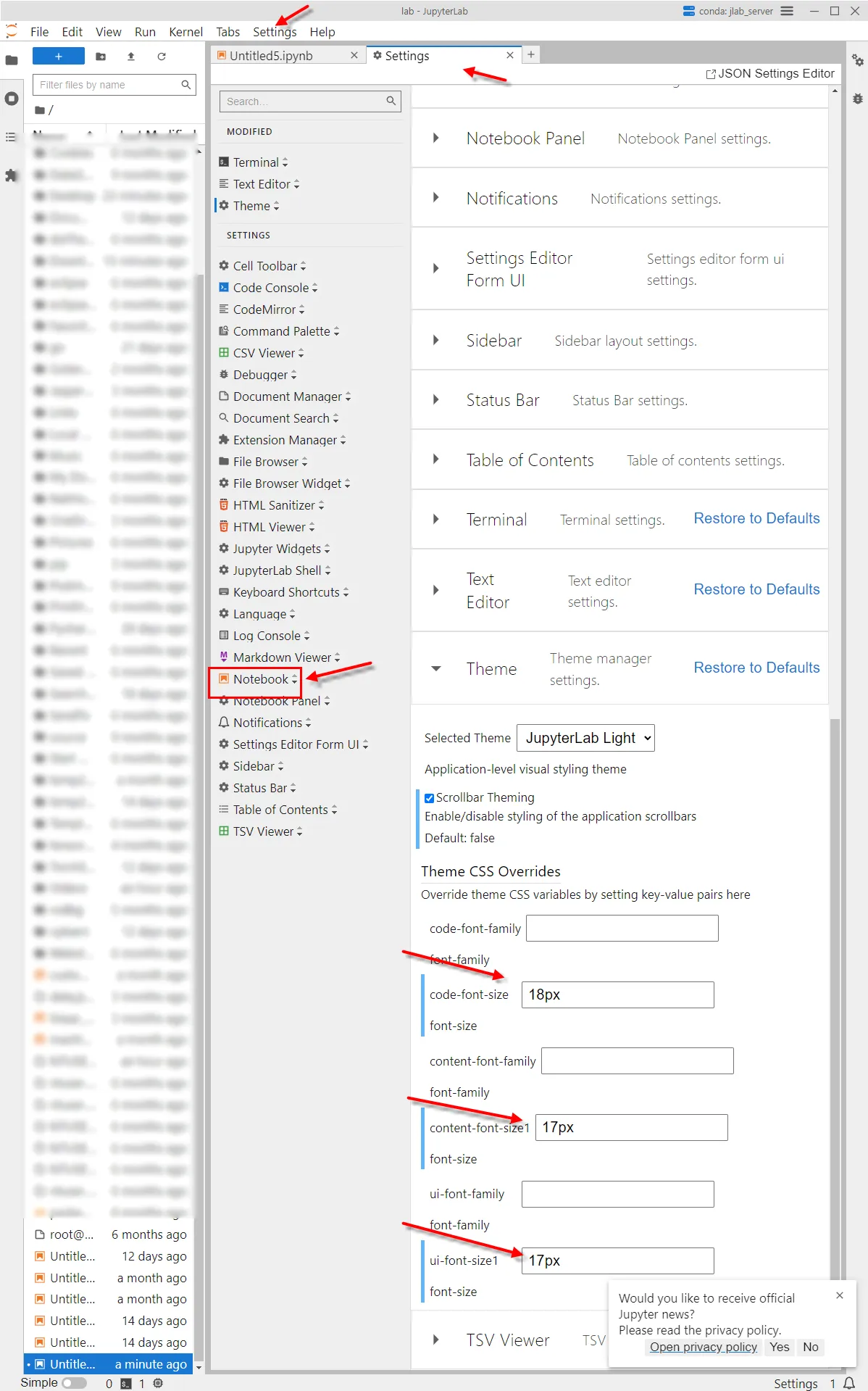Open the Settings menu

point(275,32)
